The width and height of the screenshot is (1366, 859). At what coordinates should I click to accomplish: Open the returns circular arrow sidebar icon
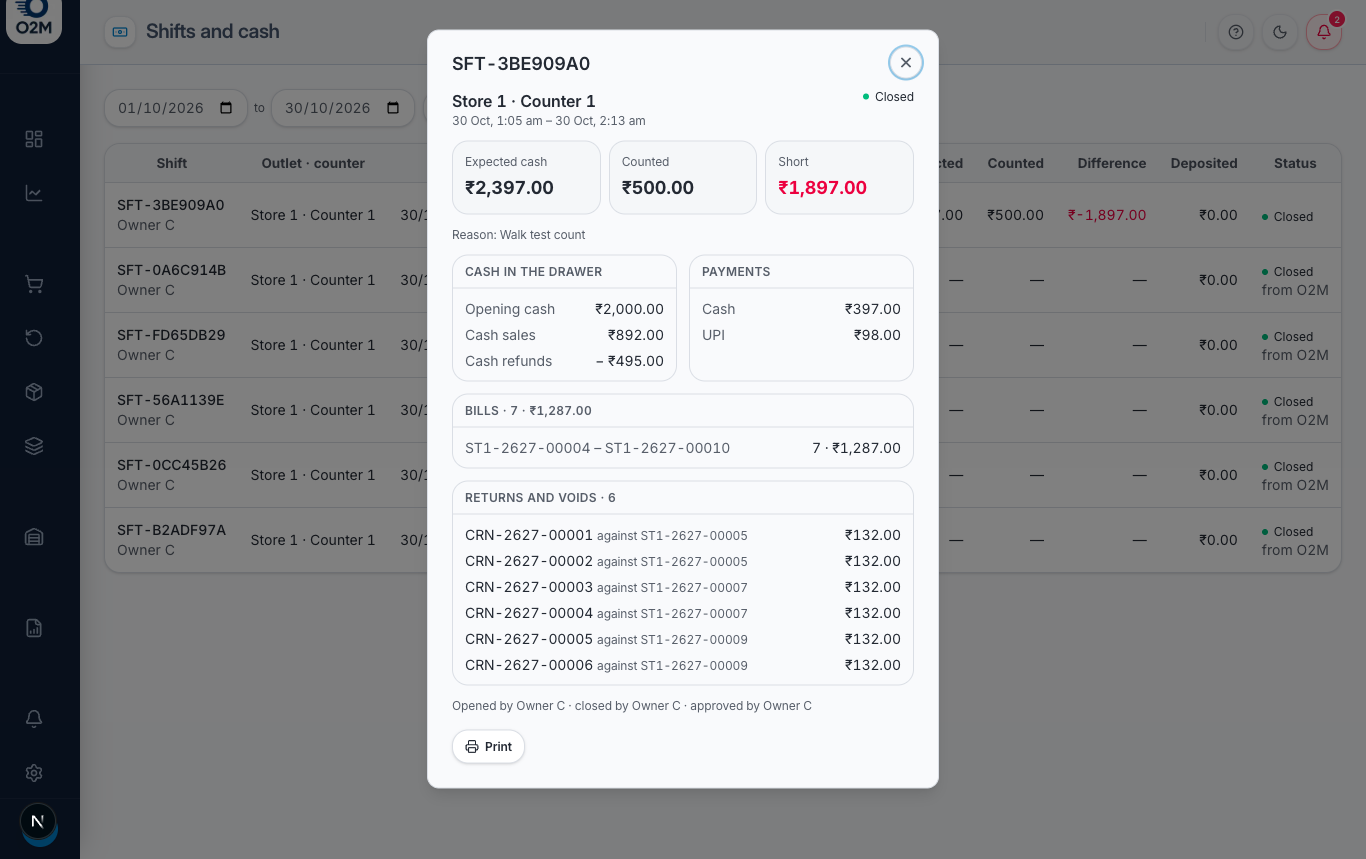pyautogui.click(x=34, y=338)
